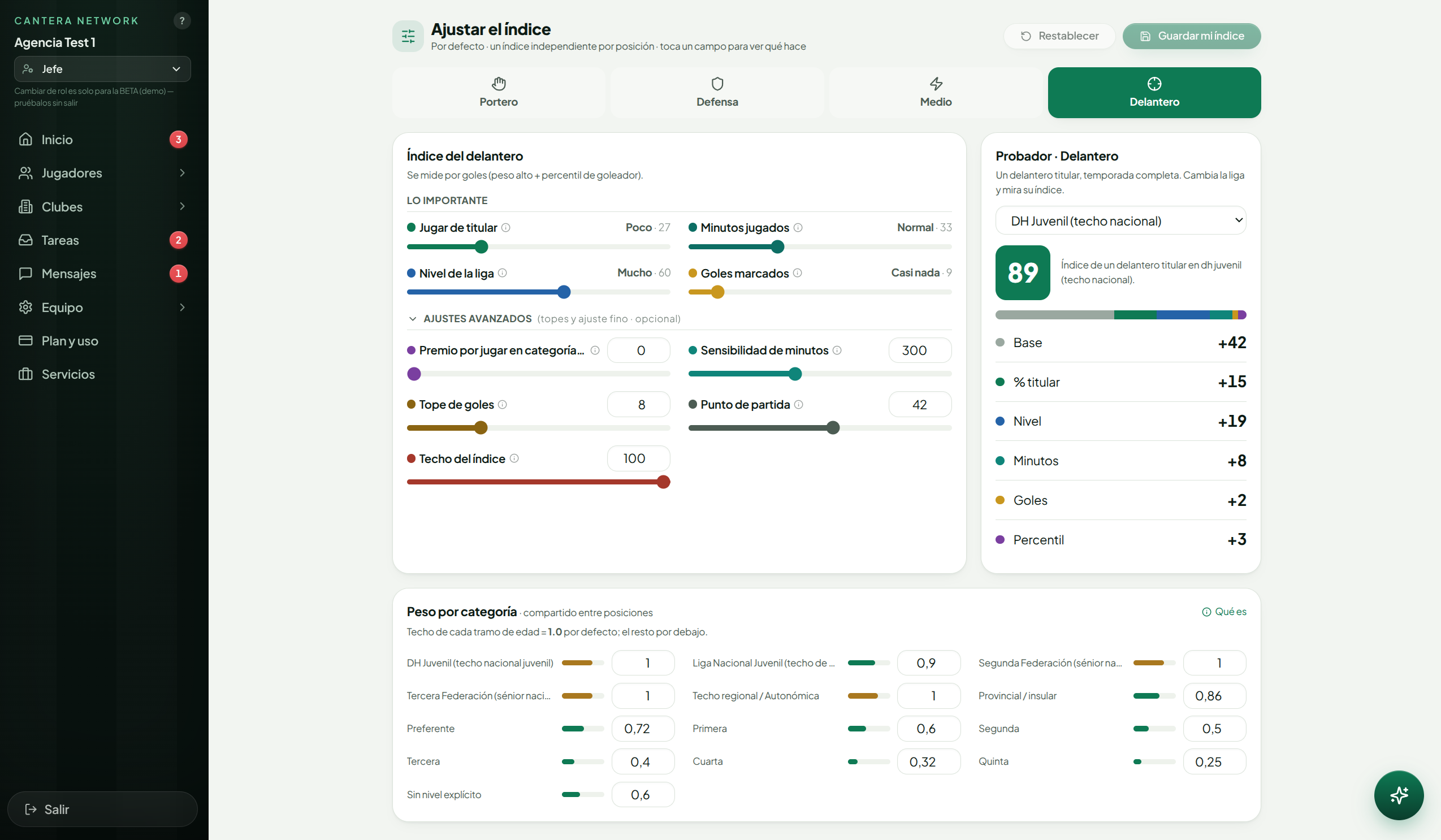Image resolution: width=1441 pixels, height=840 pixels.
Task: Expand the Jugadores submenu chevron
Action: (183, 172)
